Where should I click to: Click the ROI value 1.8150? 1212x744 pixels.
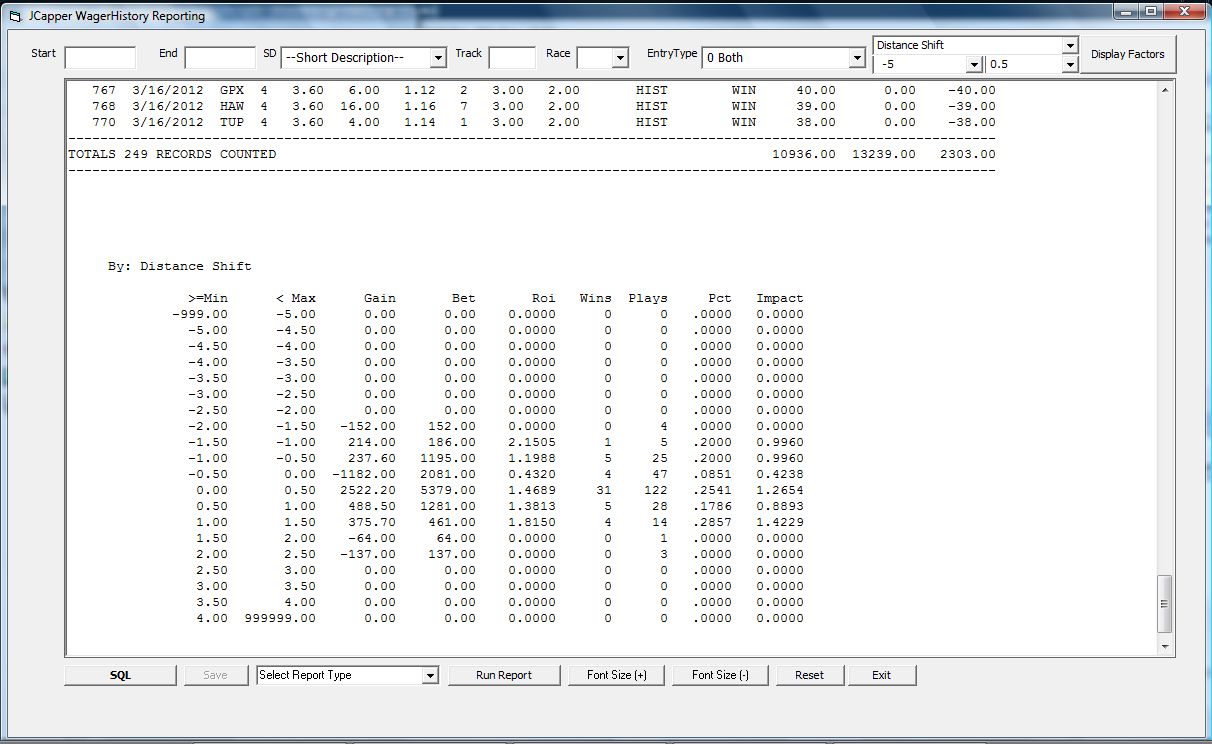532,522
